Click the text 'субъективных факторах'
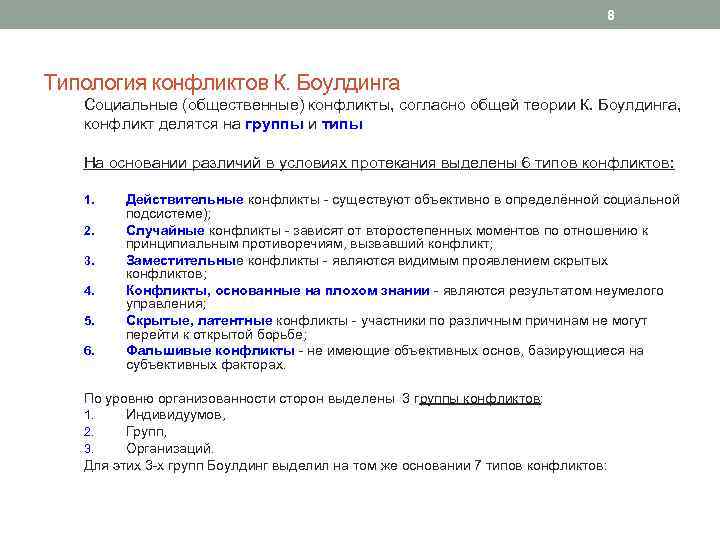Viewport: 720px width, 540px height. click(x=206, y=365)
